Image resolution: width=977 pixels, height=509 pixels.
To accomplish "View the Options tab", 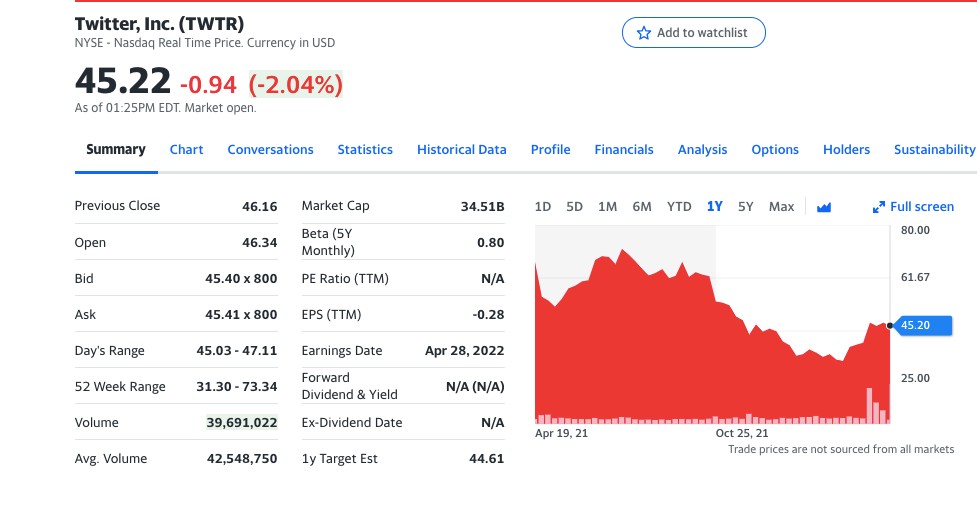I will click(775, 150).
